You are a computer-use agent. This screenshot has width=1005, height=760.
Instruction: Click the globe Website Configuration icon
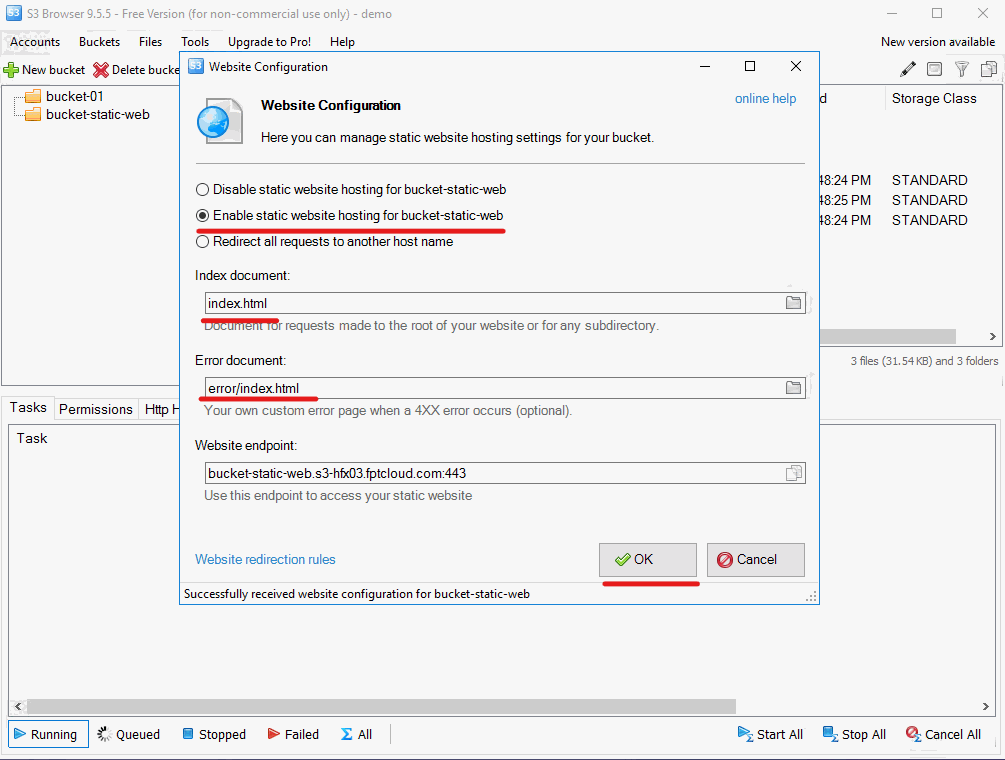click(x=219, y=120)
